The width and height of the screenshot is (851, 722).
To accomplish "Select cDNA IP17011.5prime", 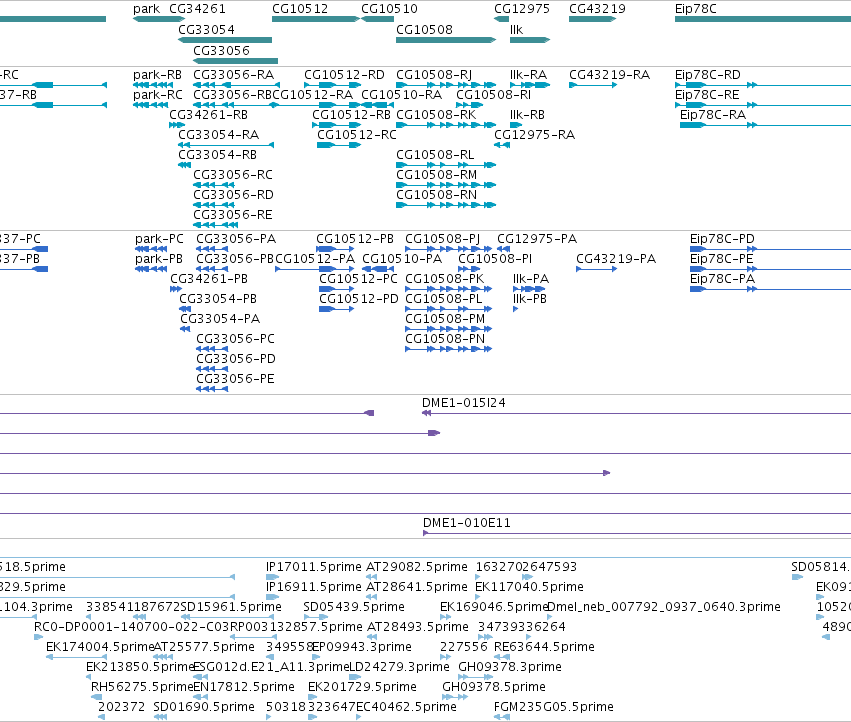I will pos(313,567).
